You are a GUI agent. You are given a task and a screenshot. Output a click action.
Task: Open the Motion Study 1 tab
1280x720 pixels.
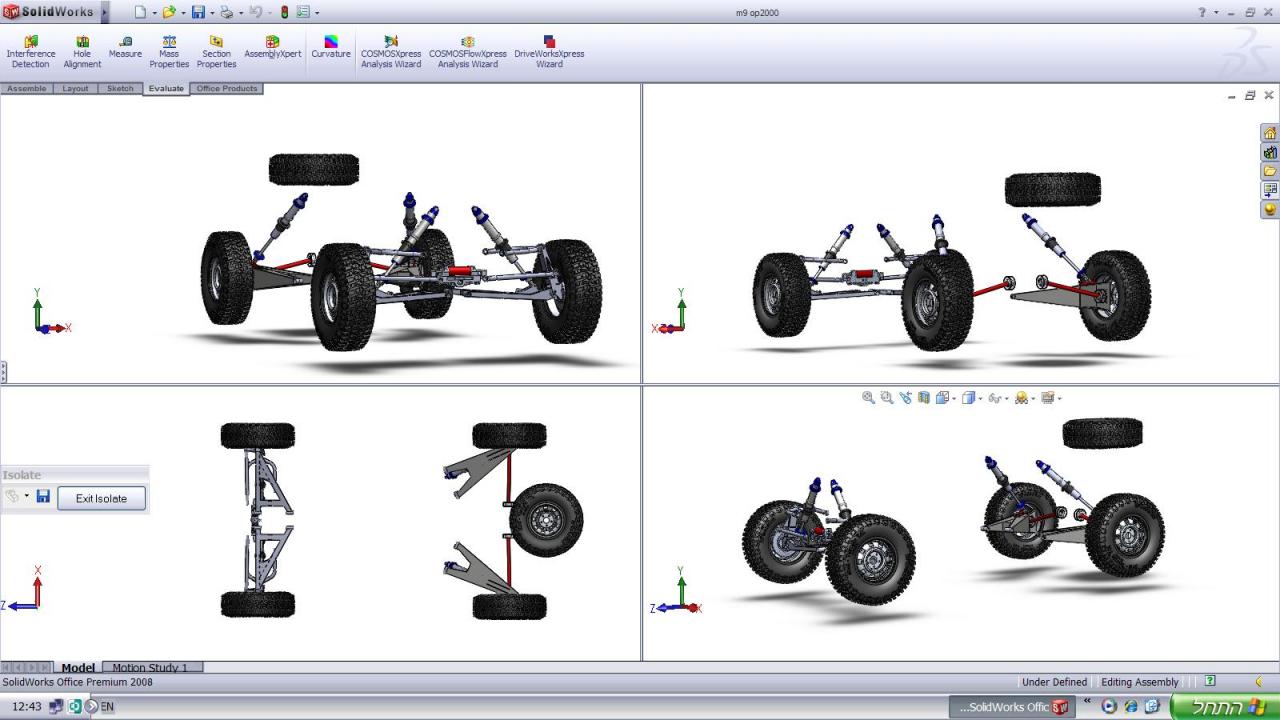(x=152, y=668)
